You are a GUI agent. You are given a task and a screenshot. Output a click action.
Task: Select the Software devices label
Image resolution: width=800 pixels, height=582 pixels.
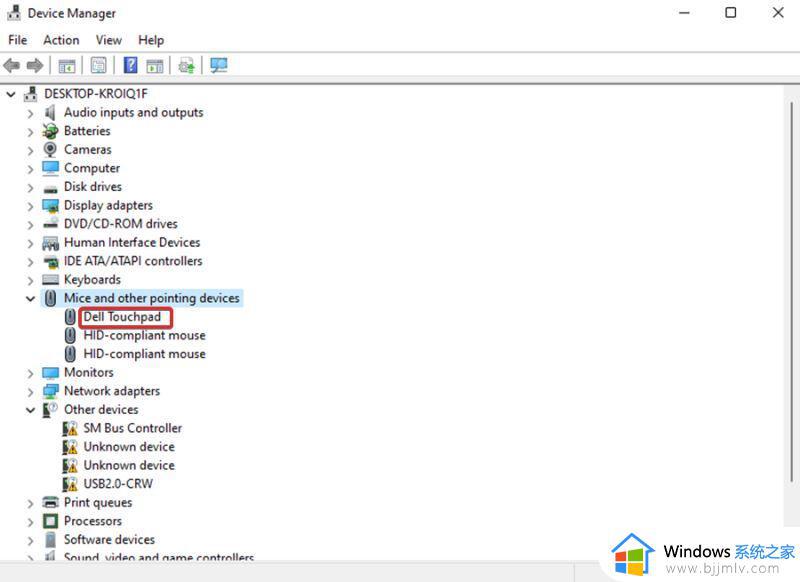click(x=109, y=540)
